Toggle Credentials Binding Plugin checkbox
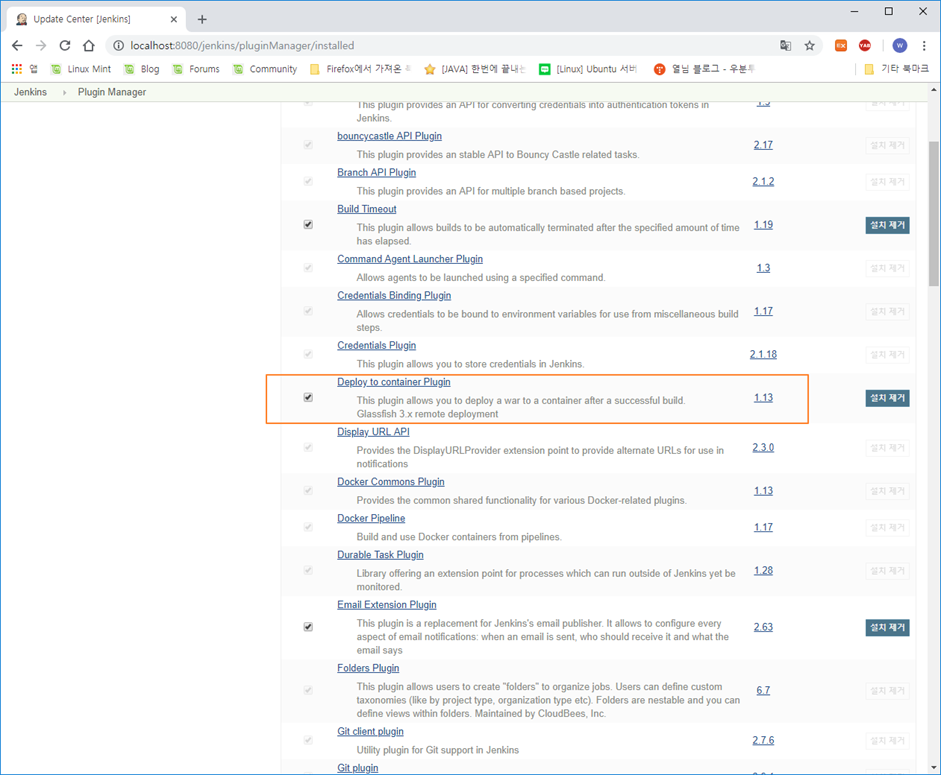941x775 pixels. 308,311
